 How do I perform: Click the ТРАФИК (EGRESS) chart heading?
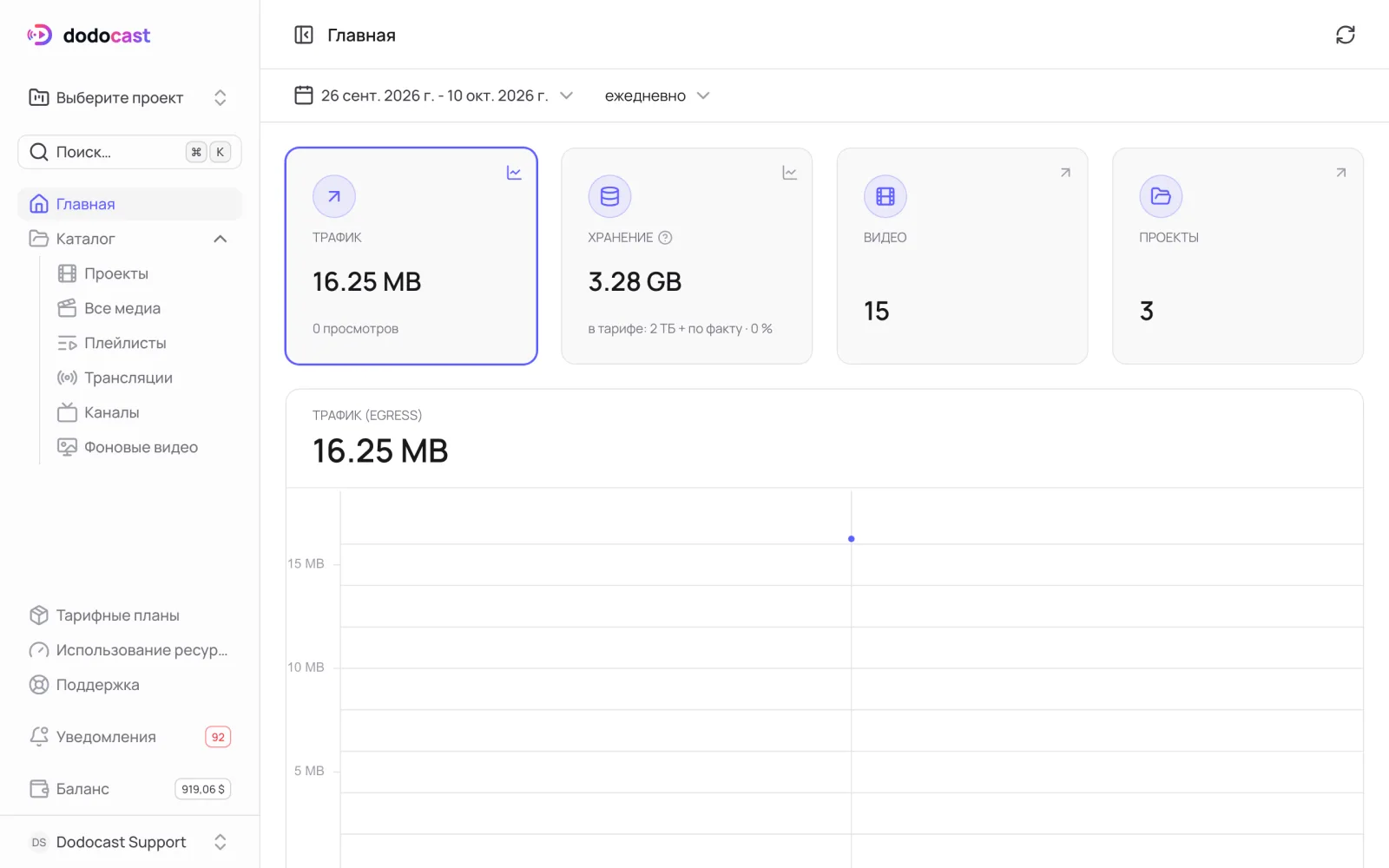pos(367,416)
